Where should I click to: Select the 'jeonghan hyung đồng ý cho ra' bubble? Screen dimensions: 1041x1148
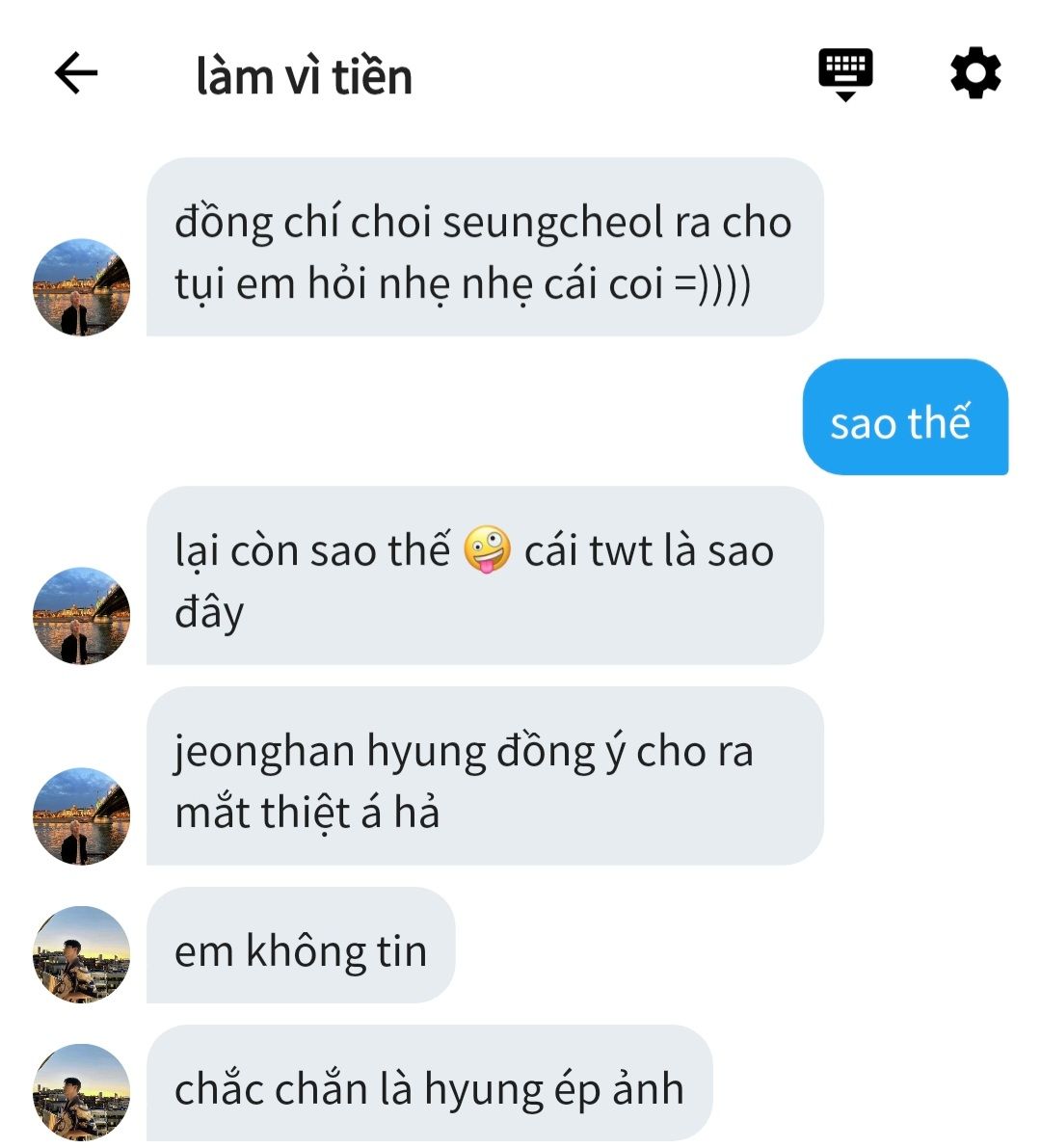tap(486, 776)
